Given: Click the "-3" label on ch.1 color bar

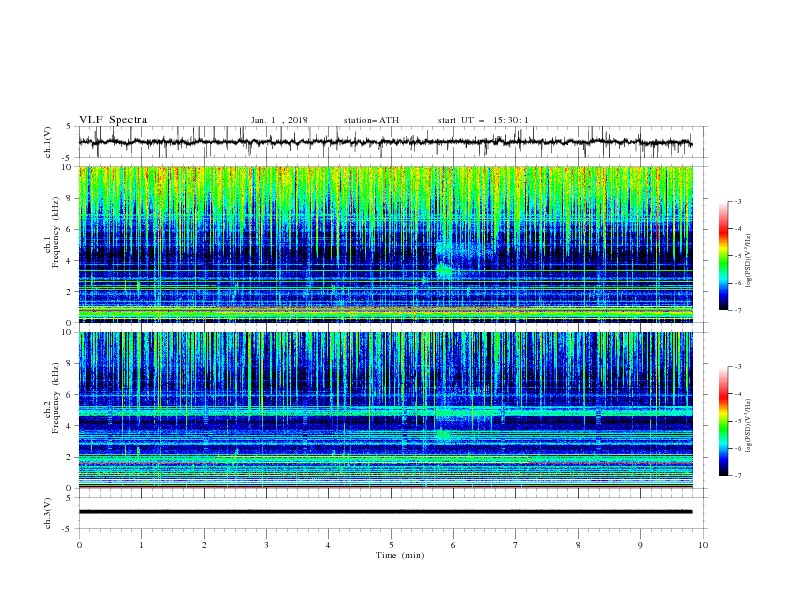Looking at the screenshot, I should point(737,201).
